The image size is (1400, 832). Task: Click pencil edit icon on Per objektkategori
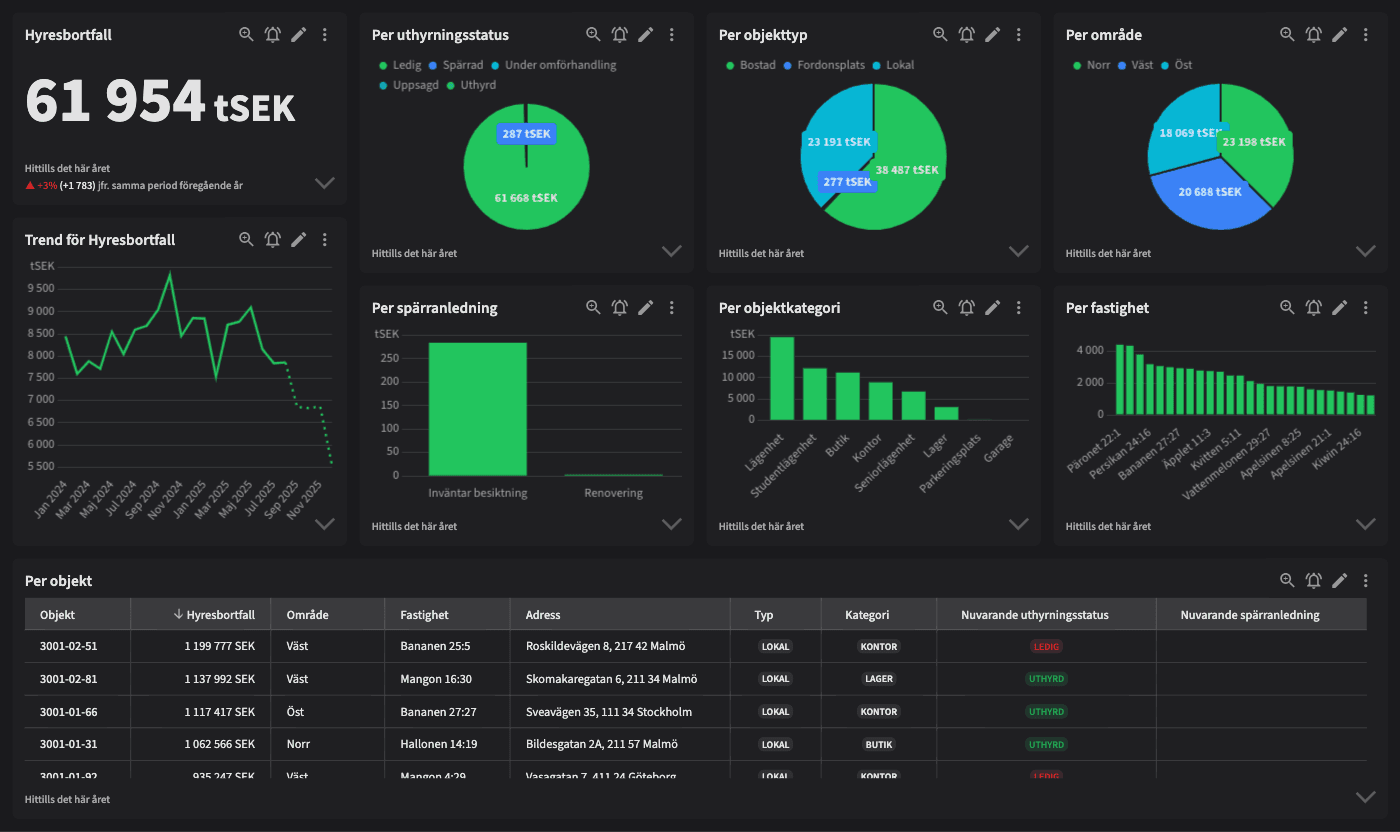992,307
